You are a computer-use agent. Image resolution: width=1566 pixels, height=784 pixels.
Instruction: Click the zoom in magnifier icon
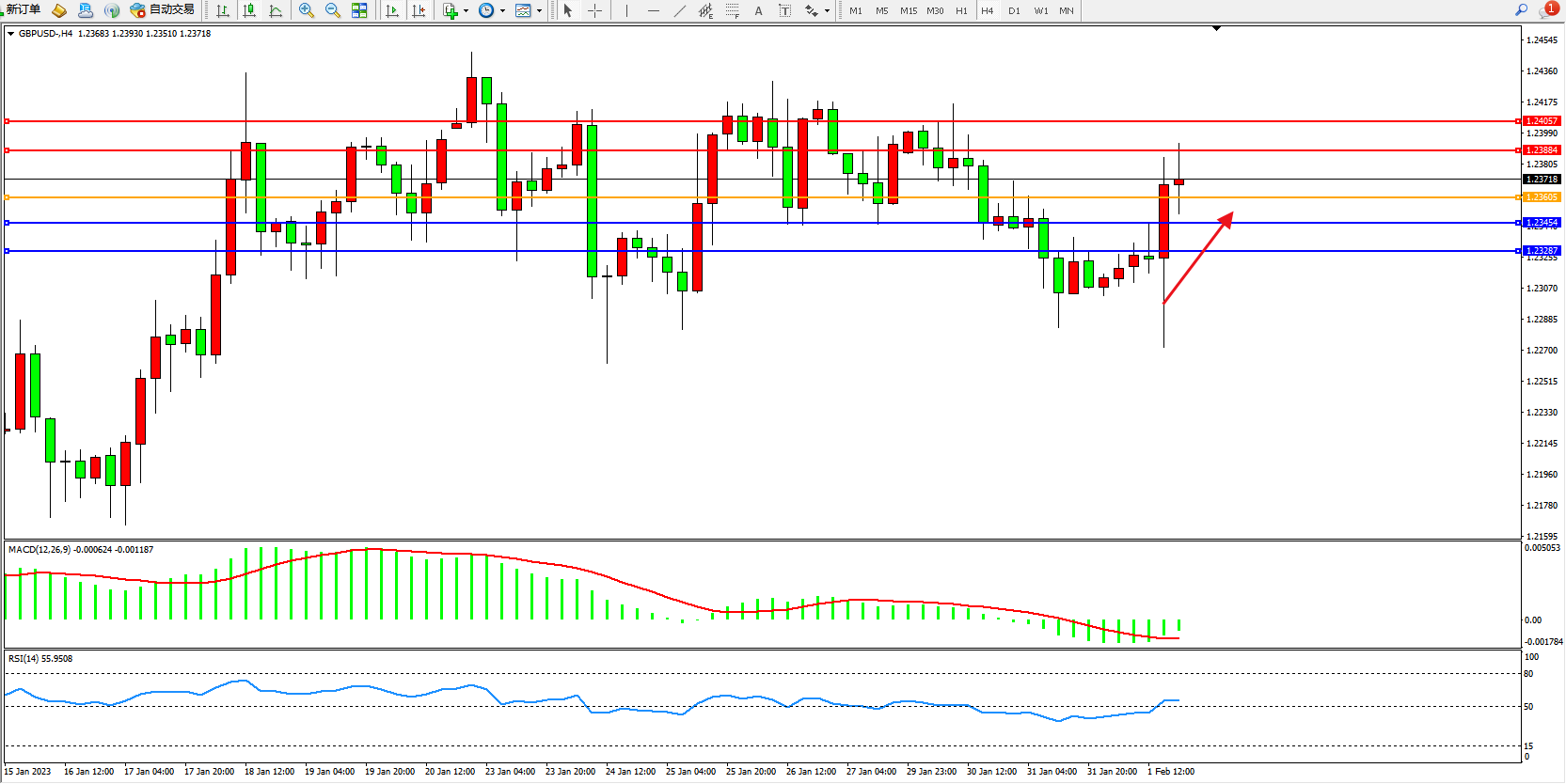tap(306, 10)
